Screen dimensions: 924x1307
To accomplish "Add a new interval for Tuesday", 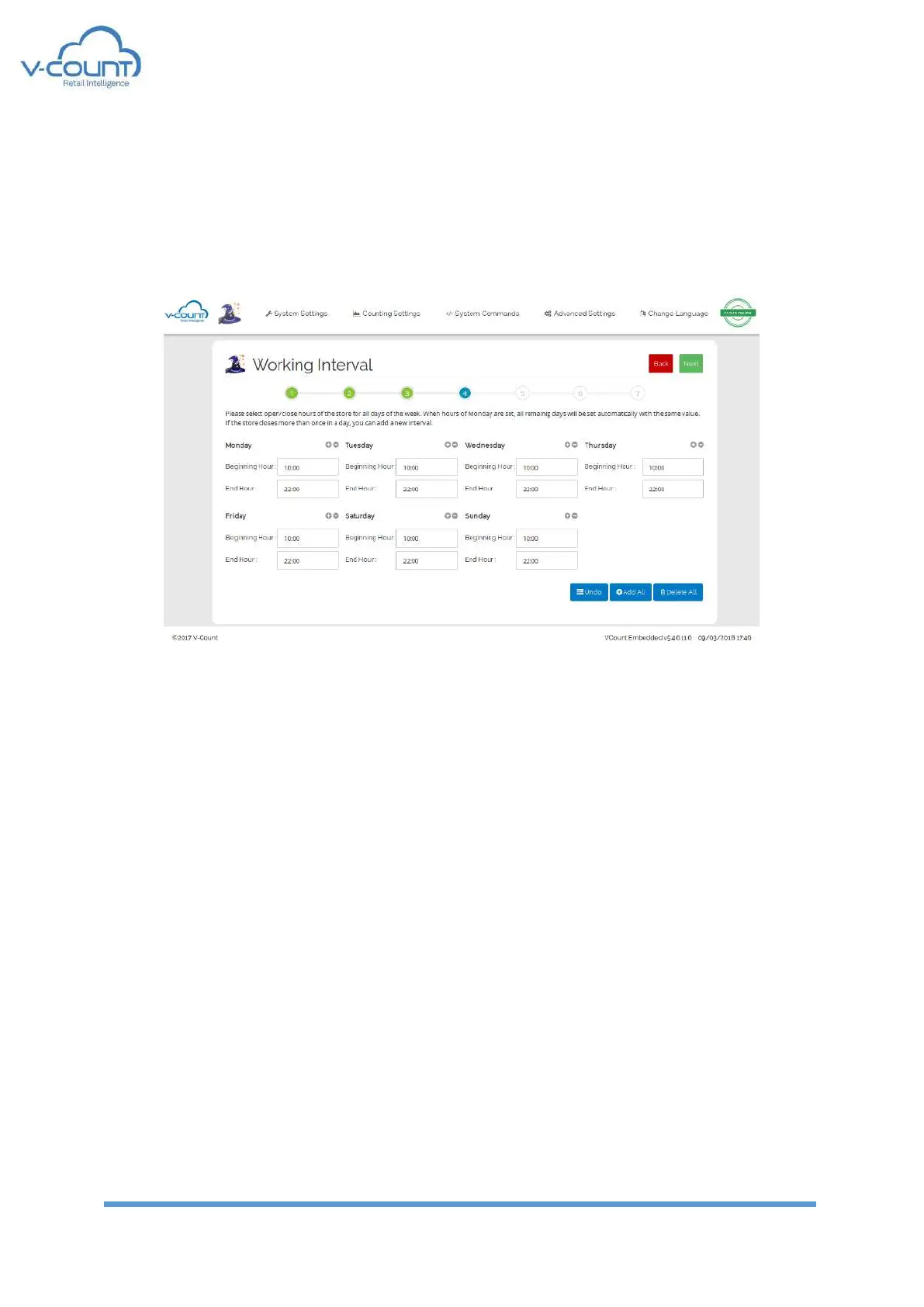I will tap(448, 445).
